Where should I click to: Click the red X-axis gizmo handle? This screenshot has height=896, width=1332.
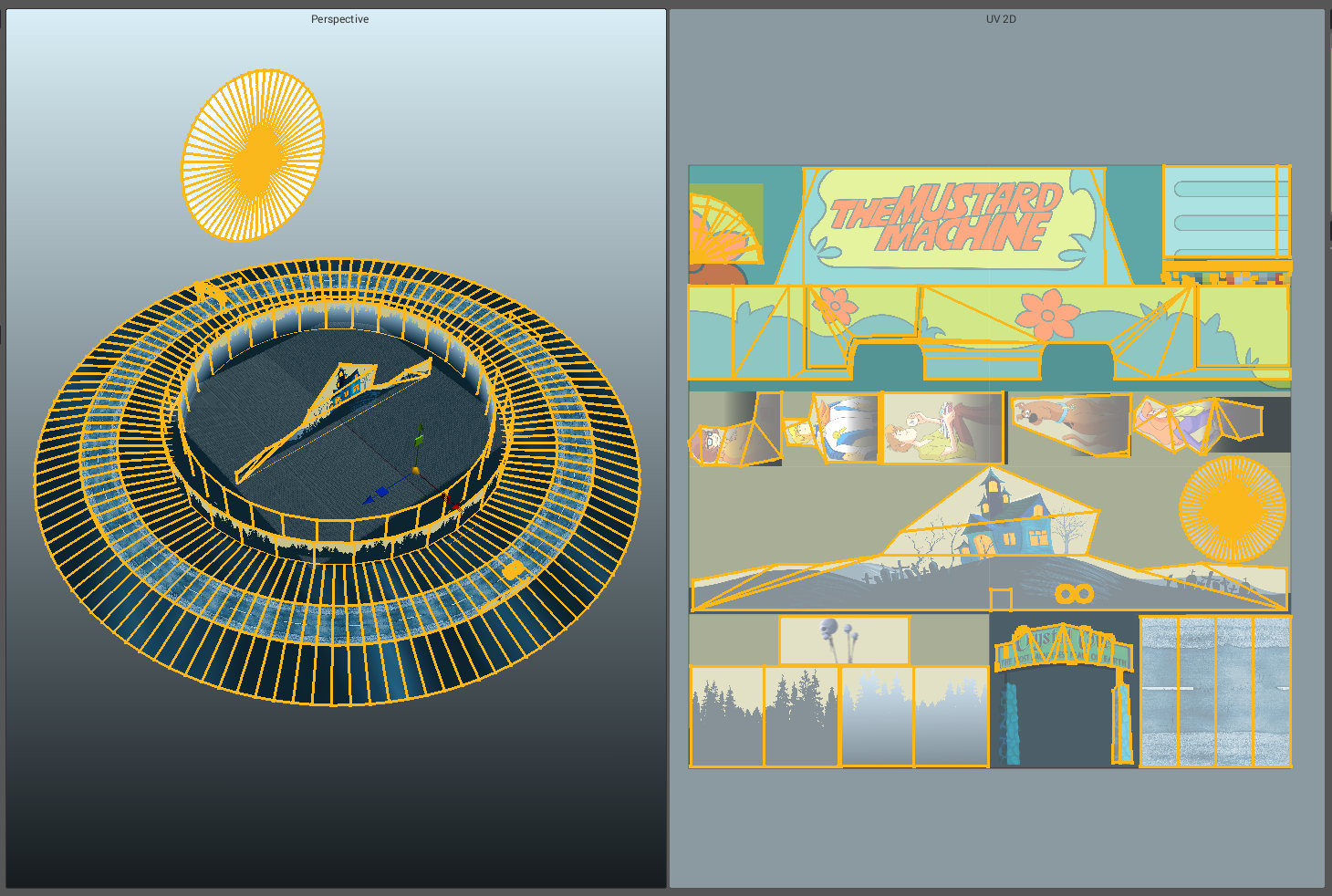click(453, 504)
